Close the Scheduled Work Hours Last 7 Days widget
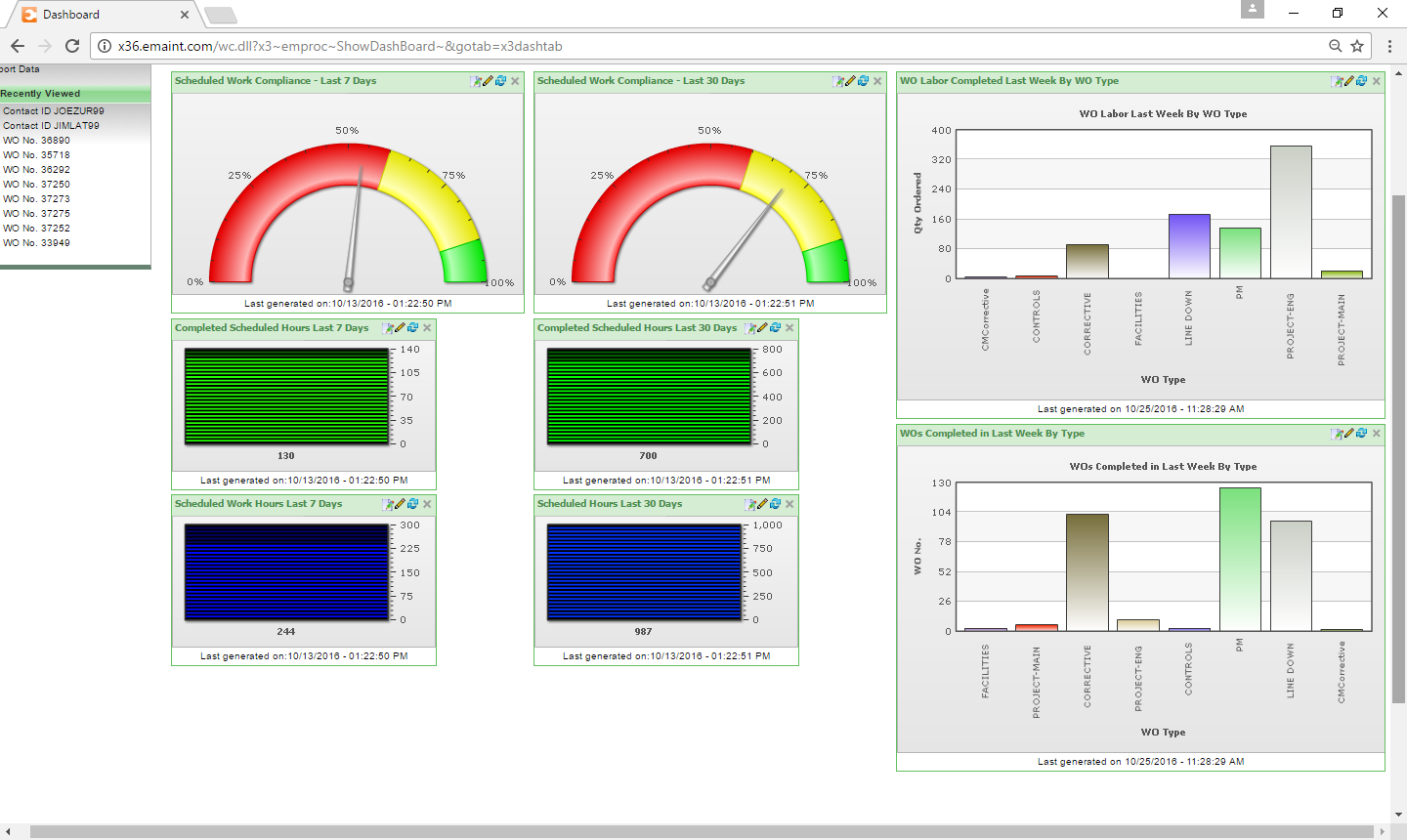This screenshot has width=1407, height=840. tap(427, 504)
